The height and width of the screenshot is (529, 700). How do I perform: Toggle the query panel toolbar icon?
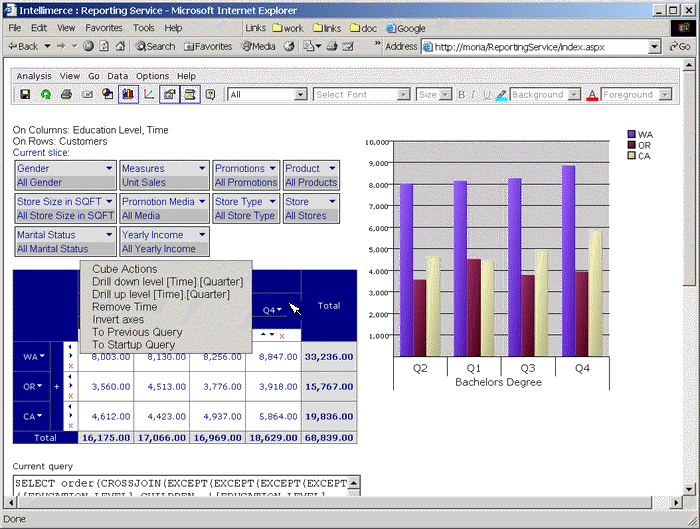(x=190, y=94)
